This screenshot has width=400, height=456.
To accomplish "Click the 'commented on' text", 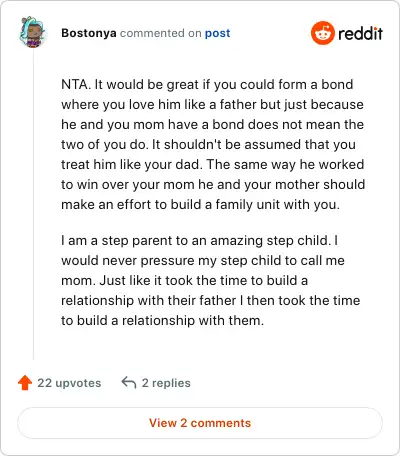I will [161, 33].
